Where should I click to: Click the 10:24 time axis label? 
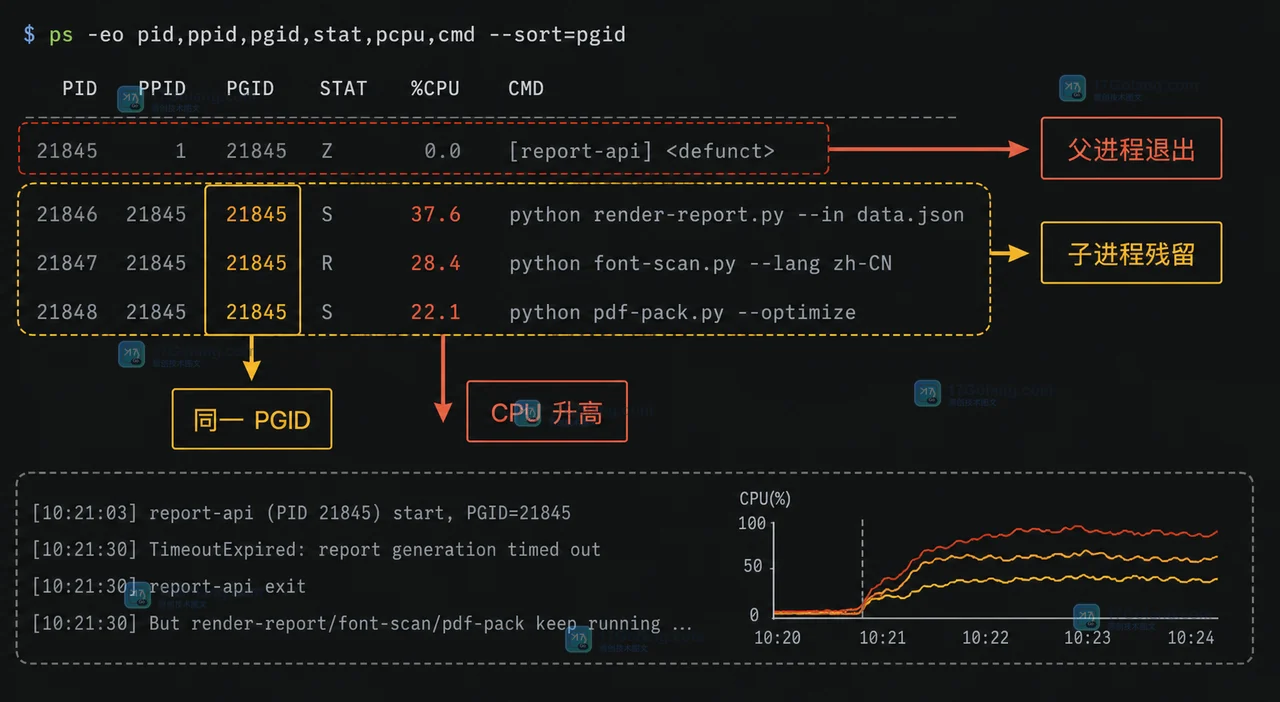pos(1190,637)
